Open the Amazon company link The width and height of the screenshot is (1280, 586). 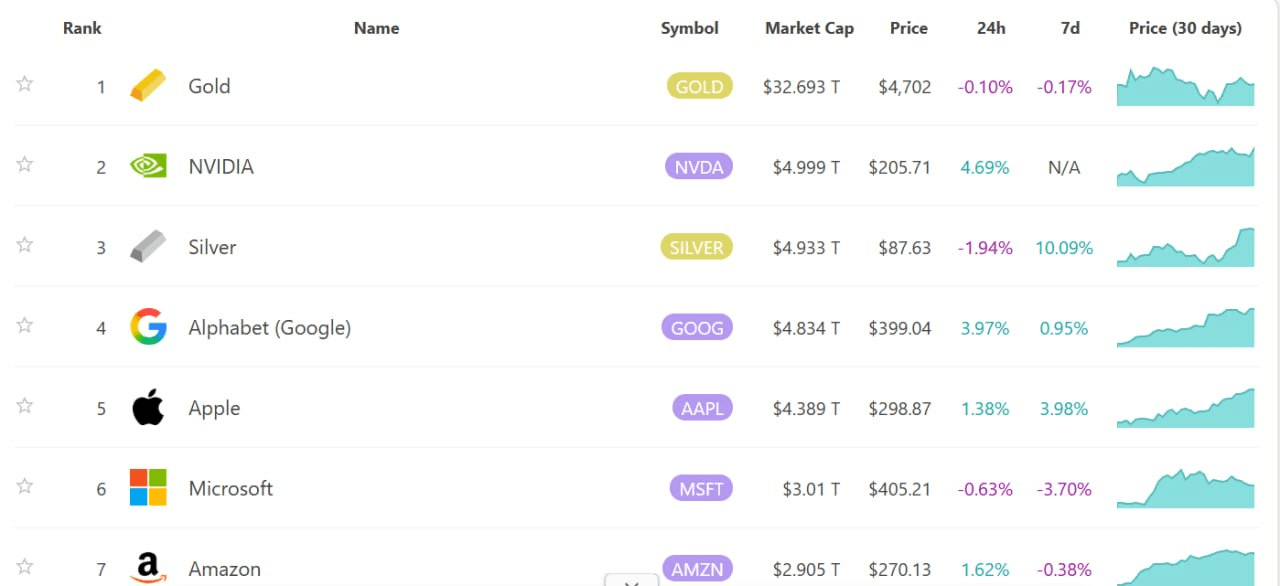click(225, 569)
